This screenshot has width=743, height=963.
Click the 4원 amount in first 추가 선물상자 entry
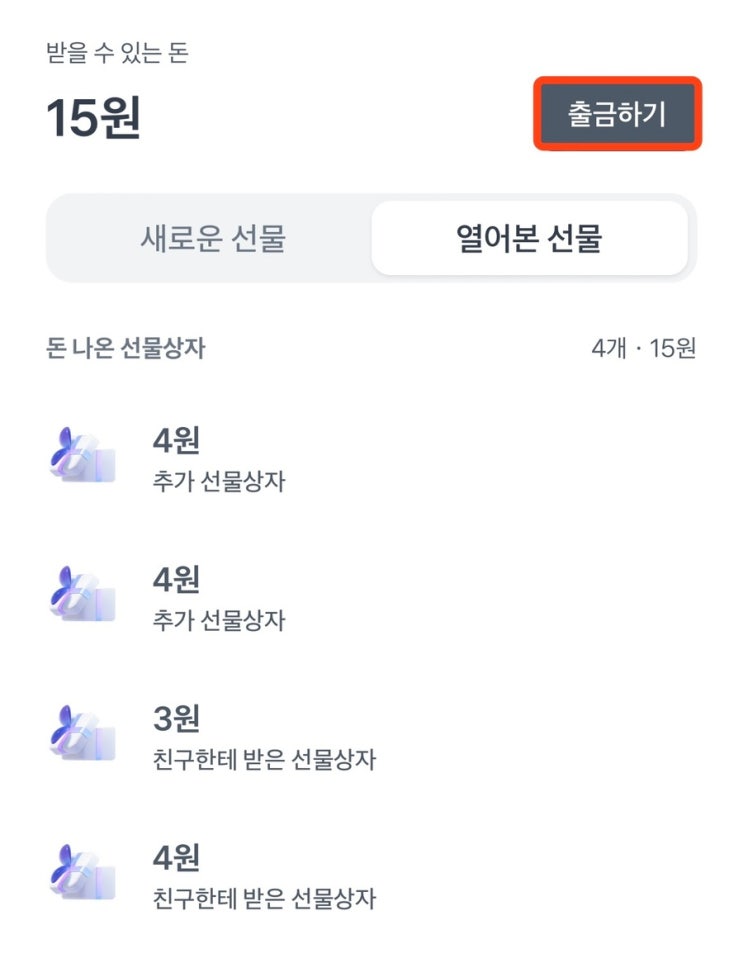coord(175,440)
